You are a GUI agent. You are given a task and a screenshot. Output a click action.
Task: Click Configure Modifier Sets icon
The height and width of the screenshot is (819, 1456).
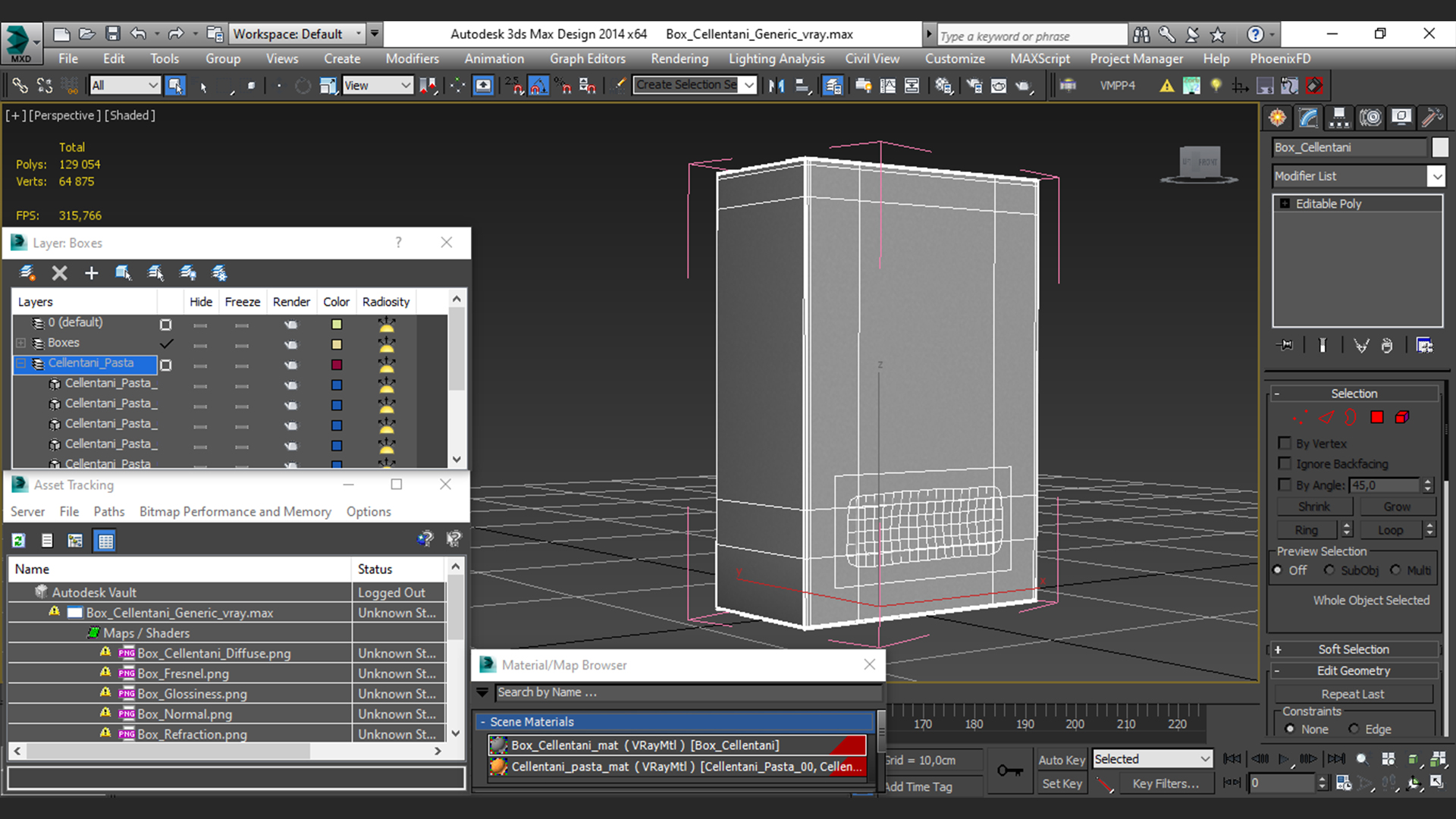coord(1424,345)
